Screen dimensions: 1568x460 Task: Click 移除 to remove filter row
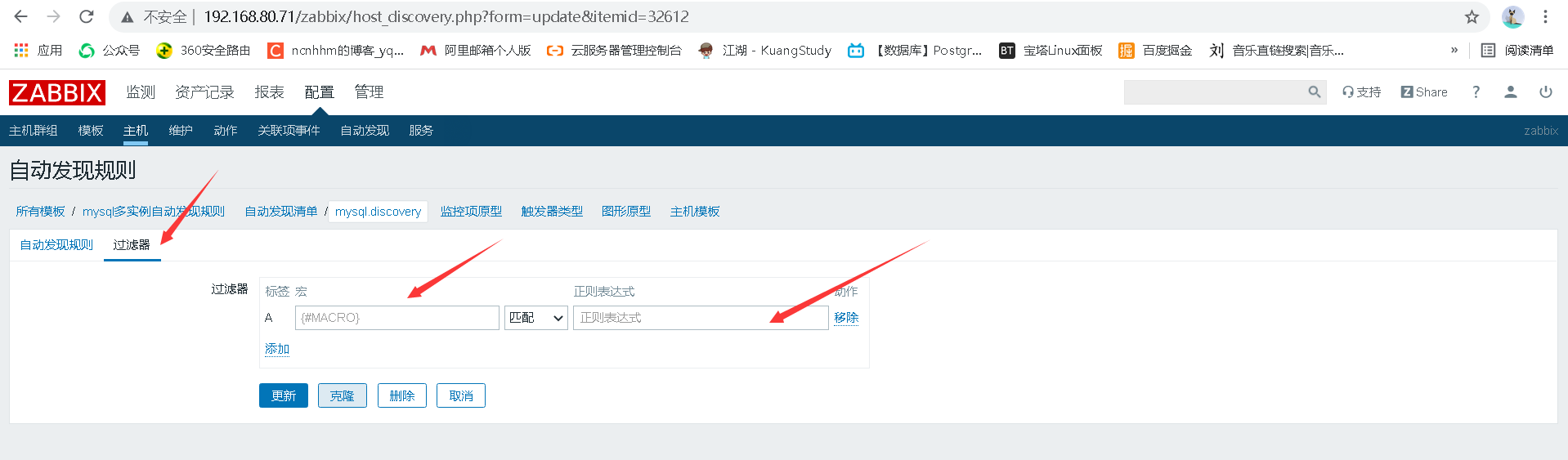point(846,318)
